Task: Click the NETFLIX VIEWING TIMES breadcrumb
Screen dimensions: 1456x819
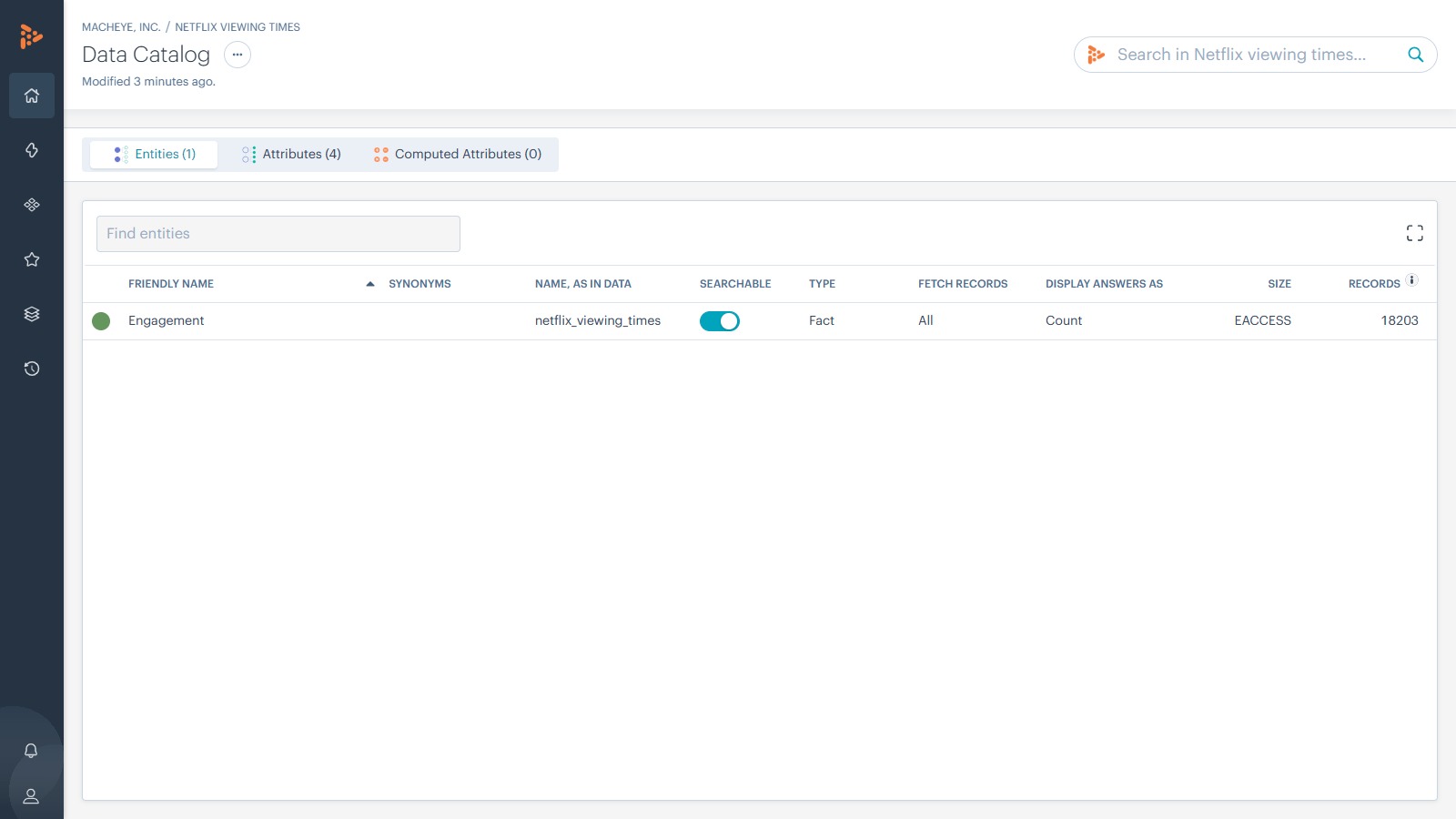Action: [x=238, y=27]
